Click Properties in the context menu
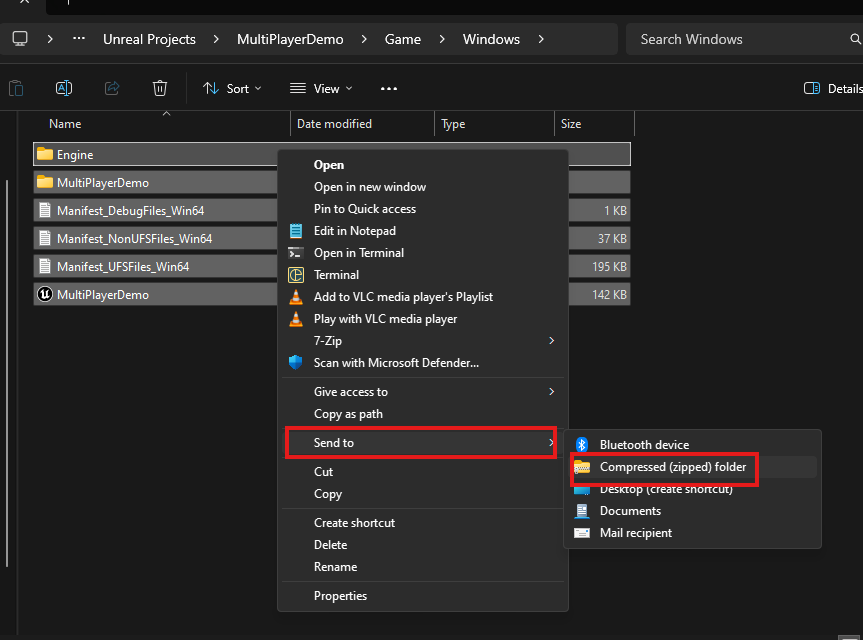The image size is (863, 640). (340, 596)
